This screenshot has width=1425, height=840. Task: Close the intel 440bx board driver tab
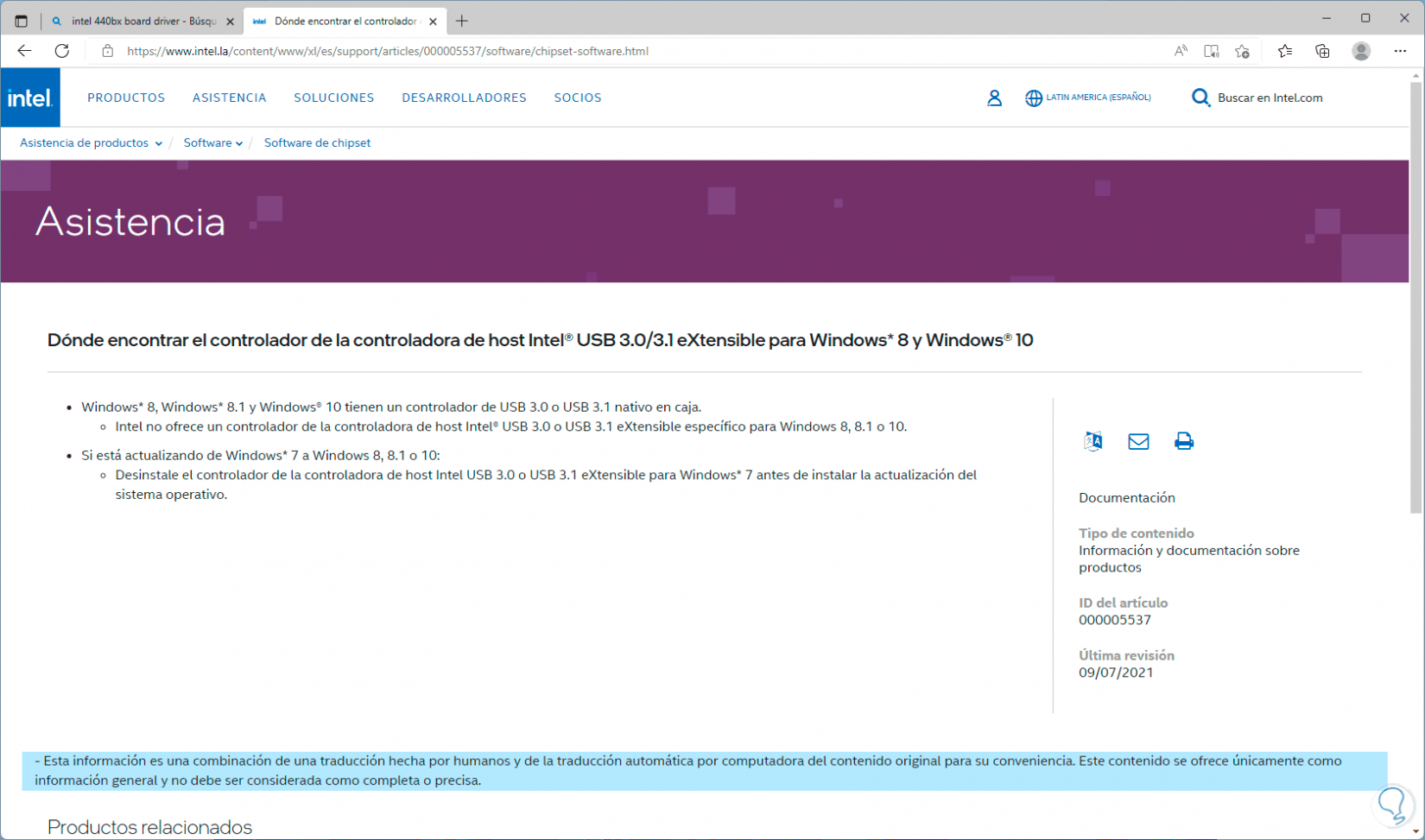(230, 22)
